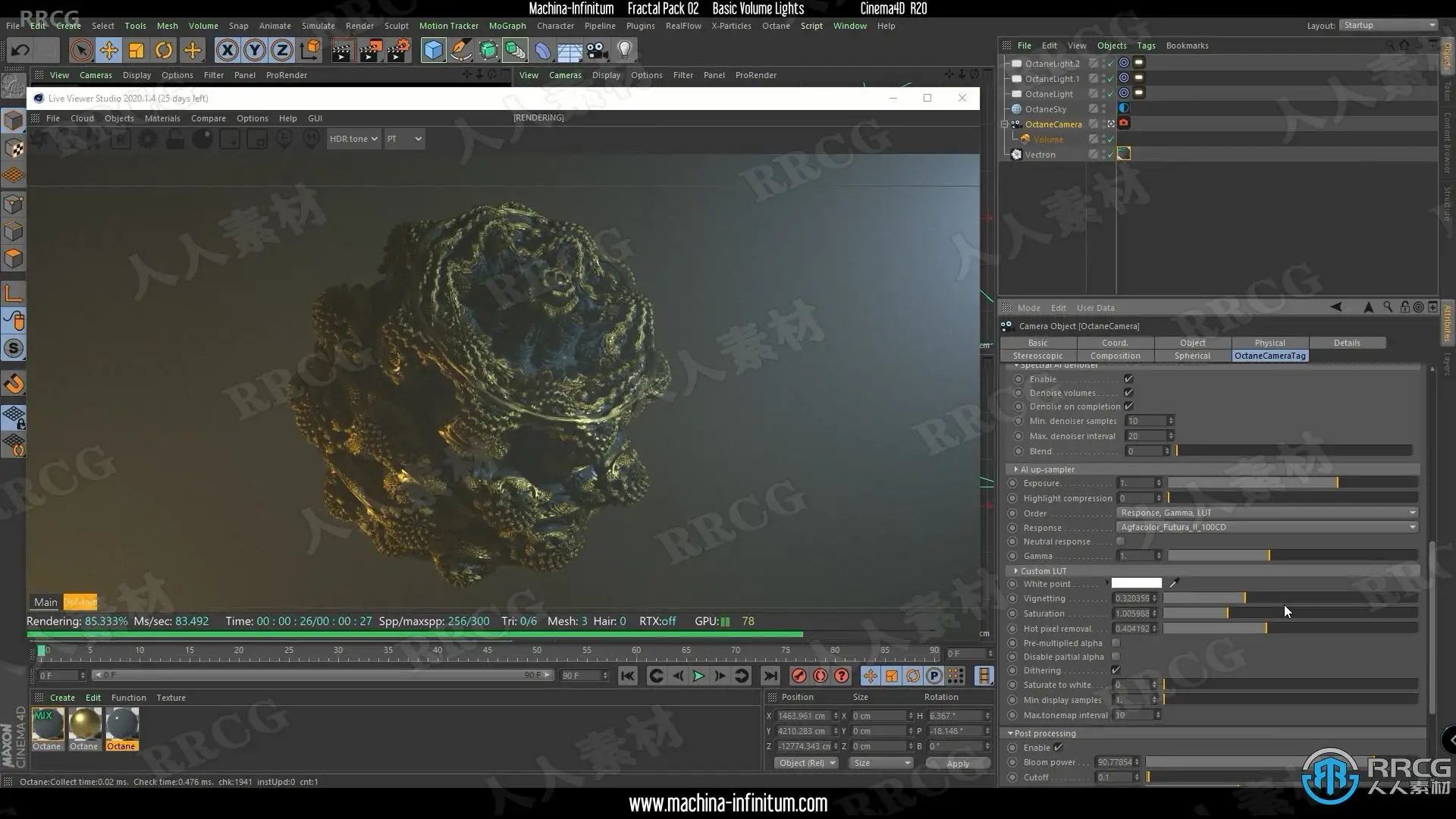Image resolution: width=1456 pixels, height=819 pixels.
Task: Toggle X-axis lock icon
Action: [227, 51]
